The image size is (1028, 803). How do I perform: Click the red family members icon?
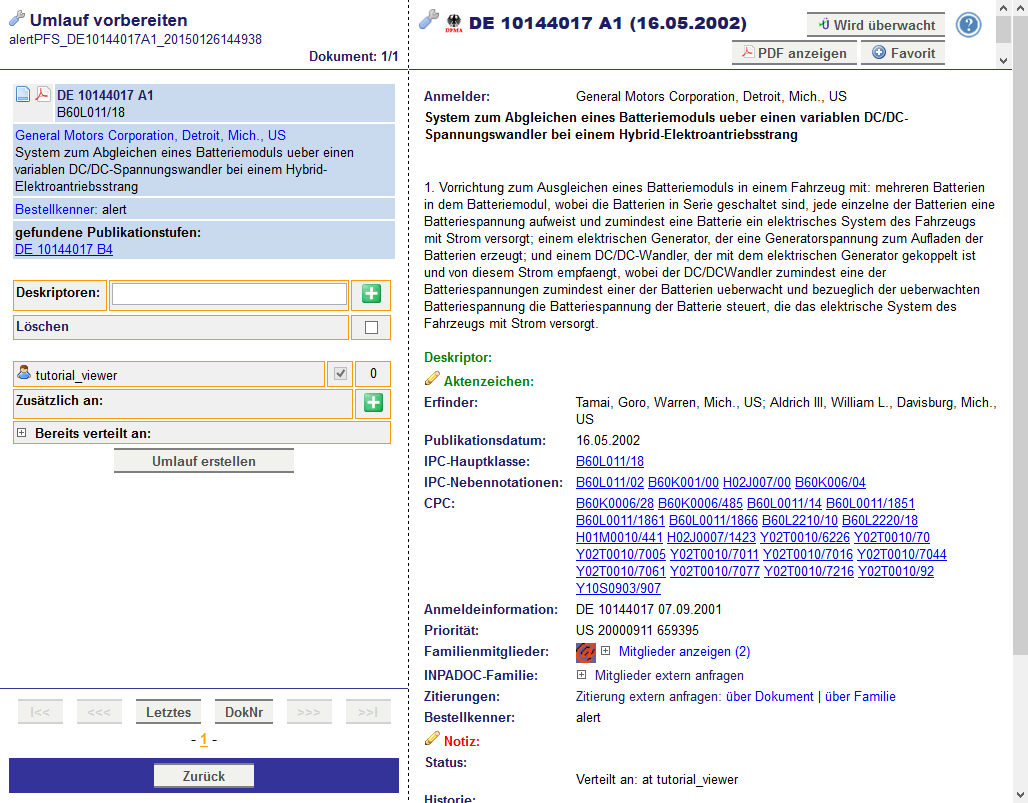(586, 652)
